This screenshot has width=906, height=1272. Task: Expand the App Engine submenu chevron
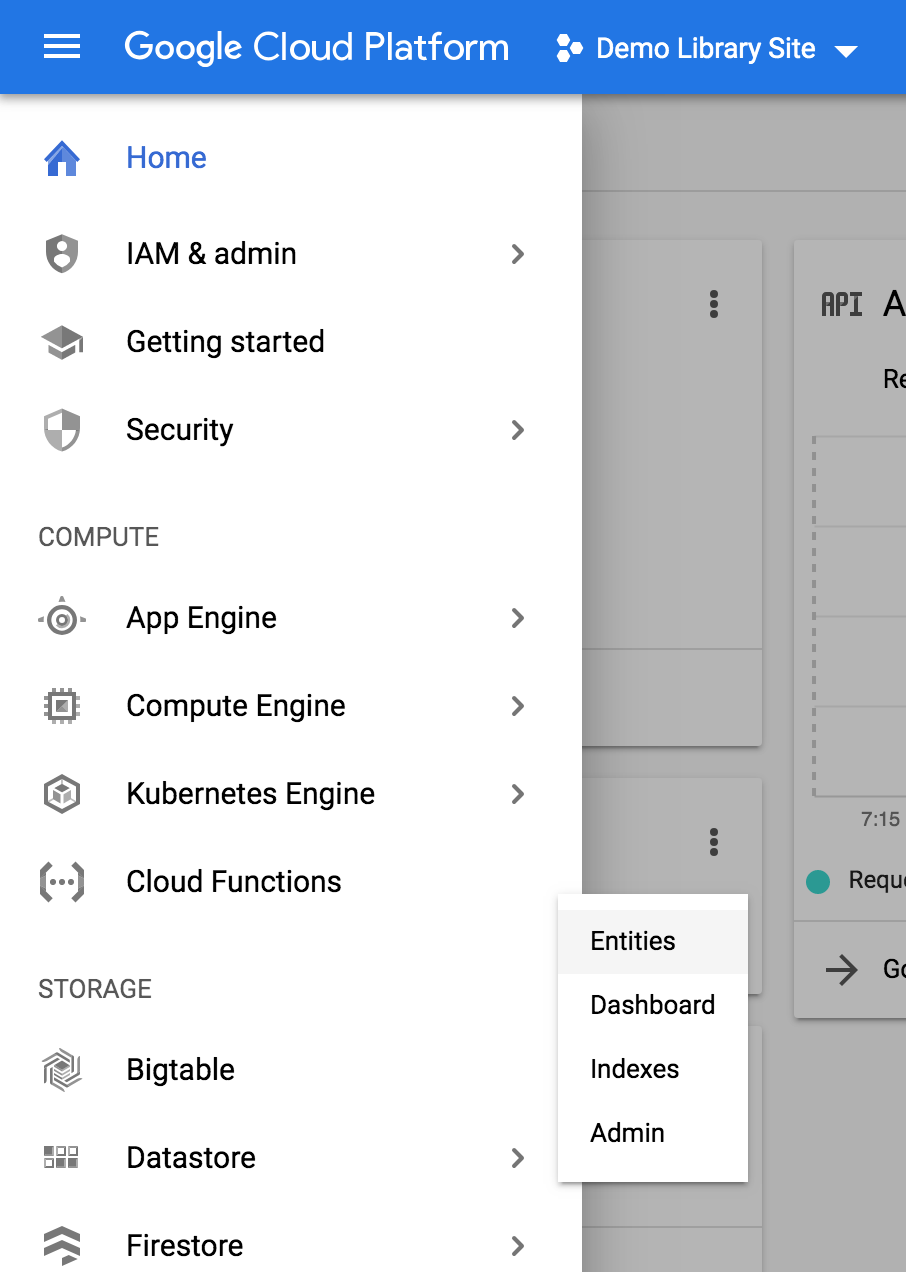point(518,618)
